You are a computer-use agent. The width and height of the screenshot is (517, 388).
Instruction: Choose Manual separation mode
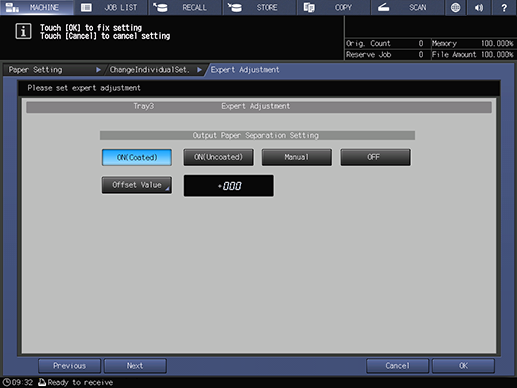coord(297,157)
